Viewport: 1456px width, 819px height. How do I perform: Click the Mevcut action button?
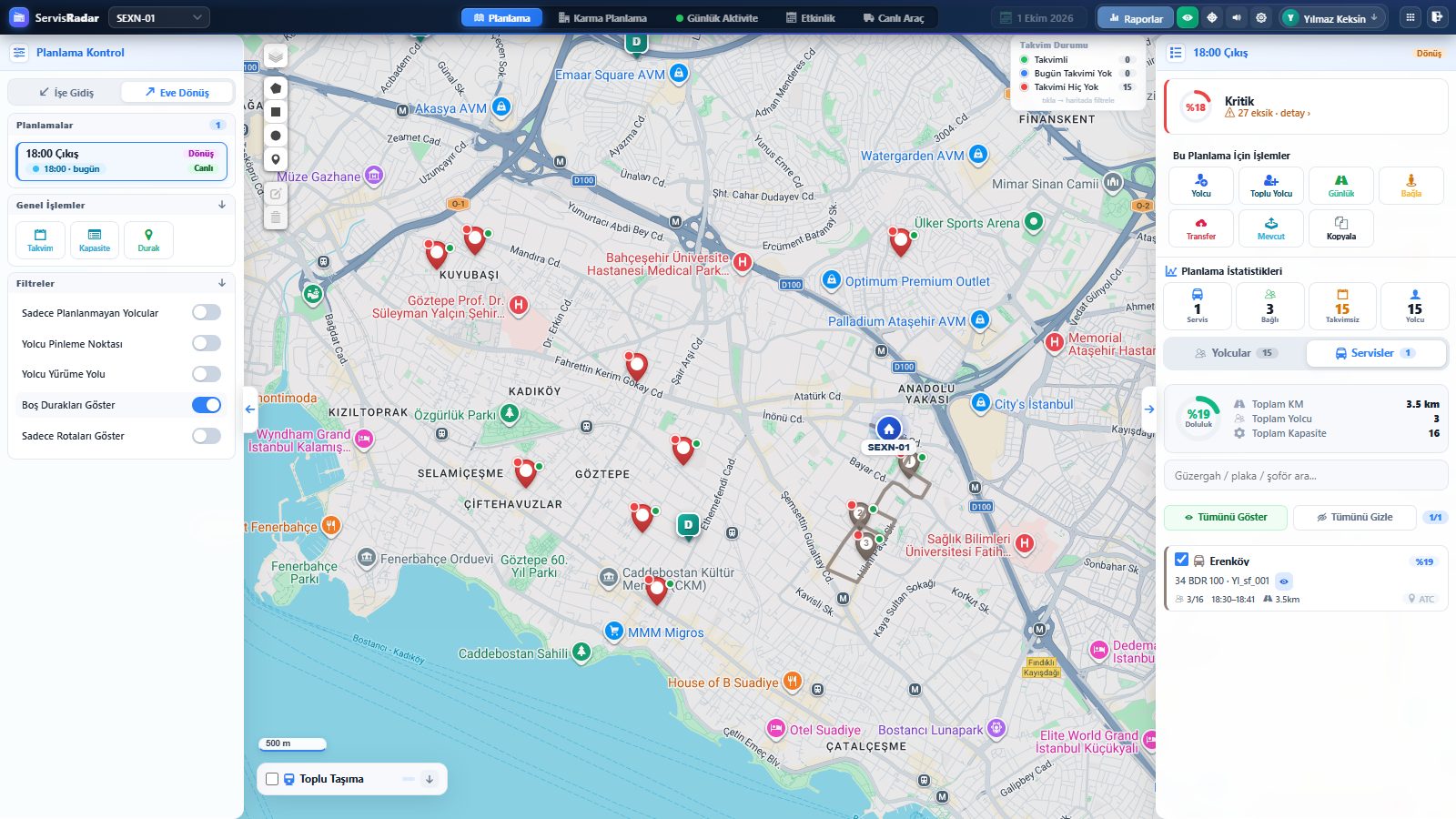[x=1271, y=228]
